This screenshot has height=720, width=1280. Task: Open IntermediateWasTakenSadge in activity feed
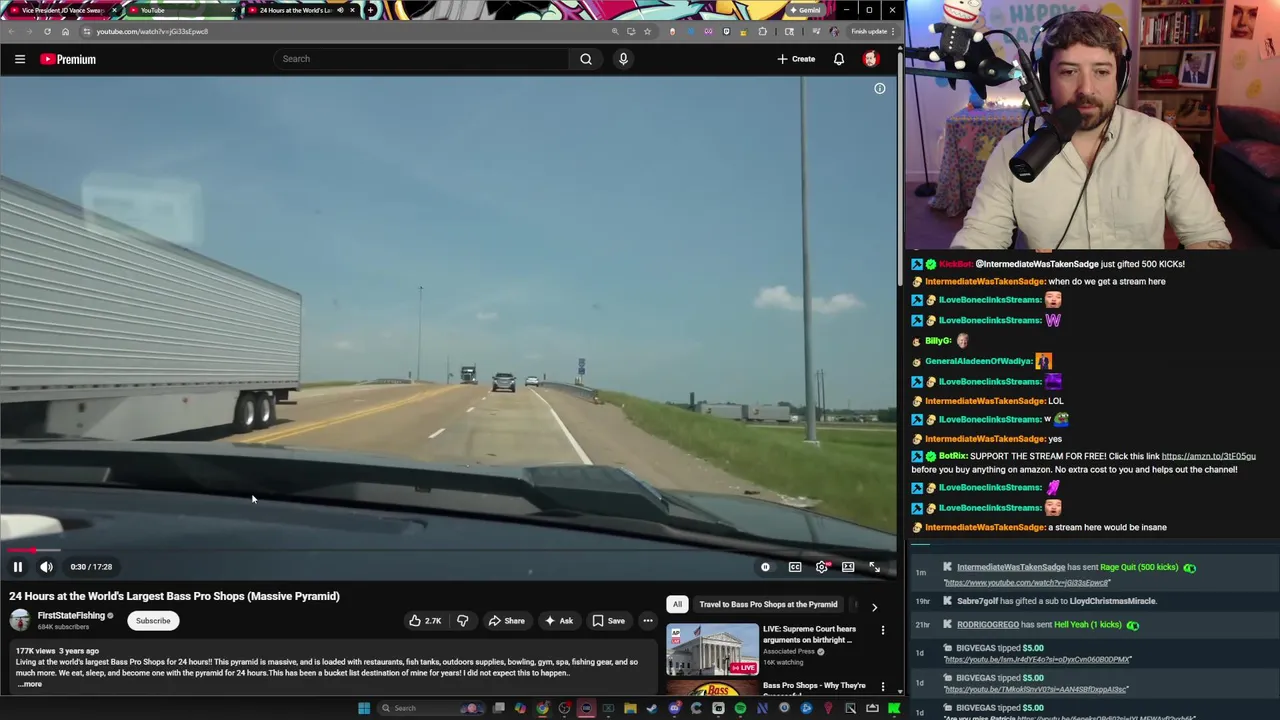click(1011, 567)
